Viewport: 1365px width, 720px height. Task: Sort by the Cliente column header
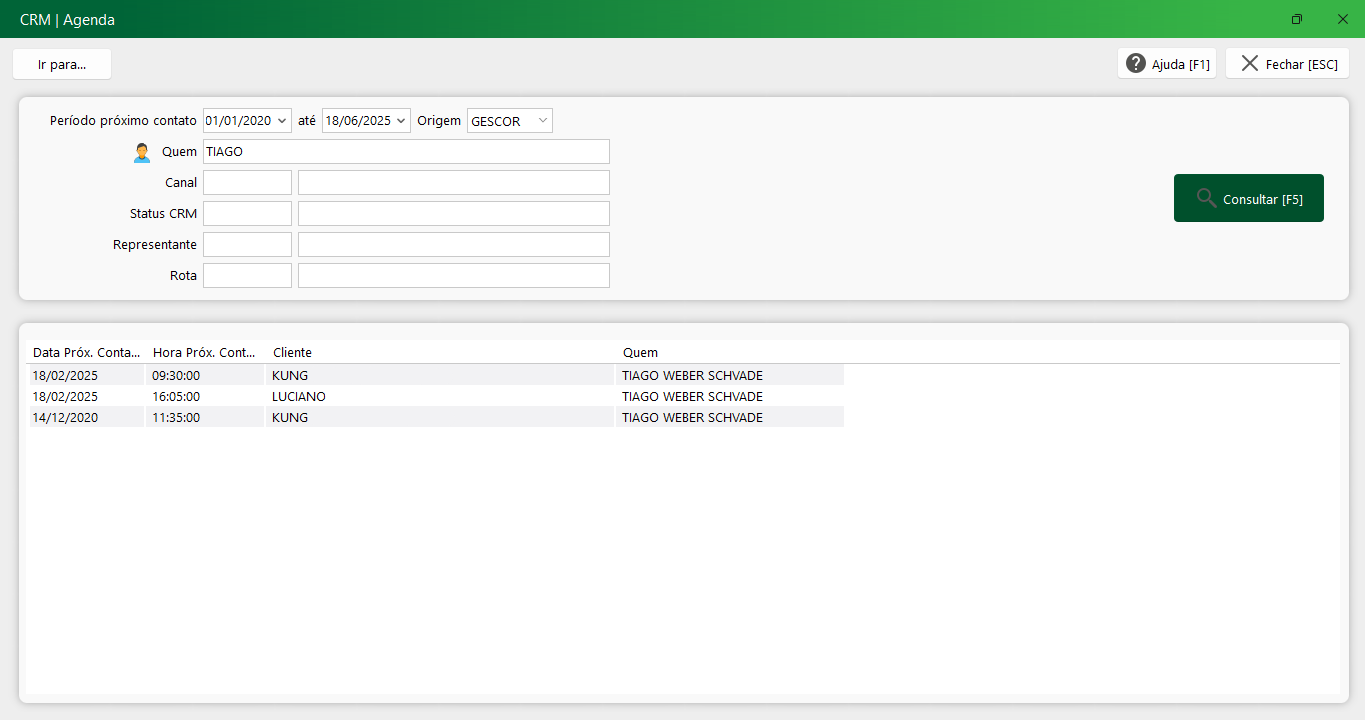292,353
